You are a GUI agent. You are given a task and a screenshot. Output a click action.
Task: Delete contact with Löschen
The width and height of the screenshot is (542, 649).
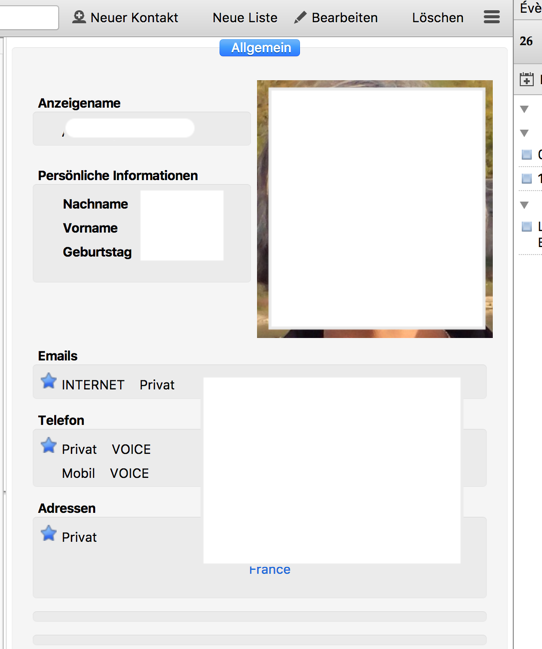click(x=438, y=18)
